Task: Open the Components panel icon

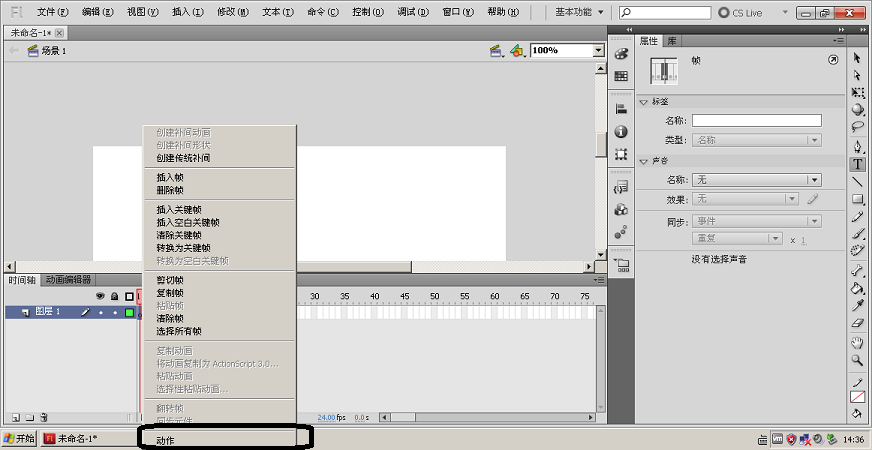Action: click(621, 210)
